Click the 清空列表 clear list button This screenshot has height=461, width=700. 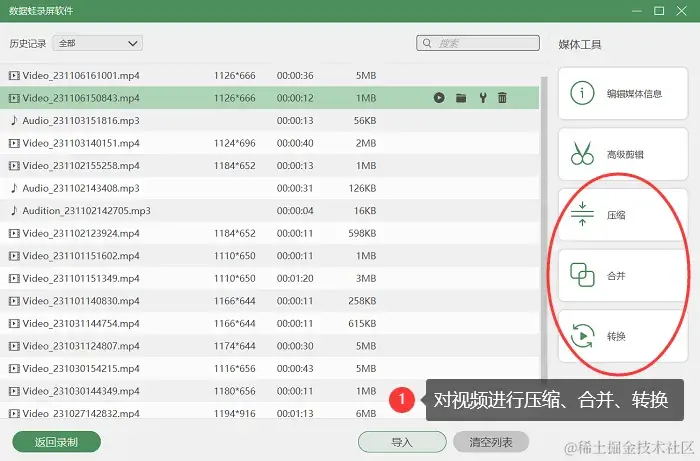491,442
